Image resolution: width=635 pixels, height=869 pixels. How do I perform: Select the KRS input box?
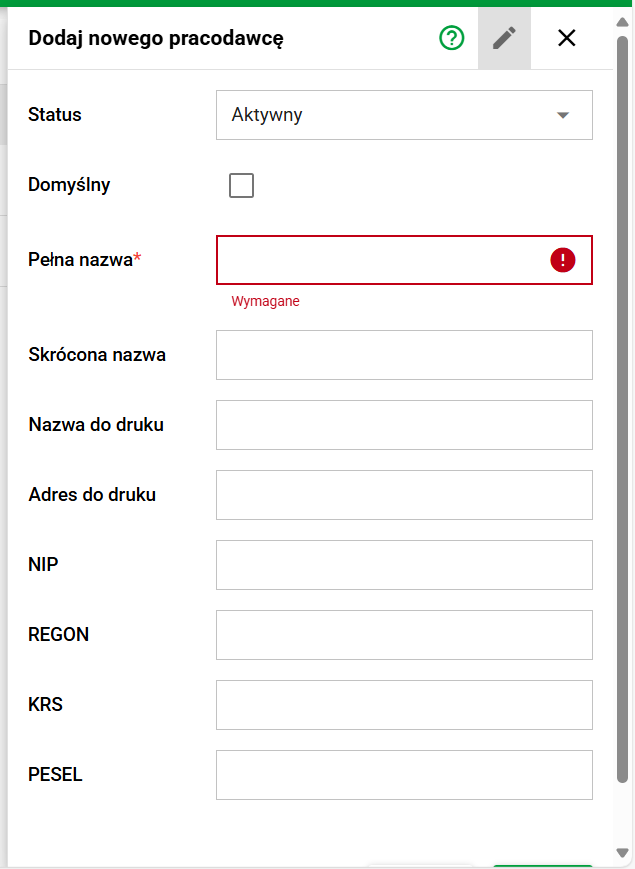point(404,705)
